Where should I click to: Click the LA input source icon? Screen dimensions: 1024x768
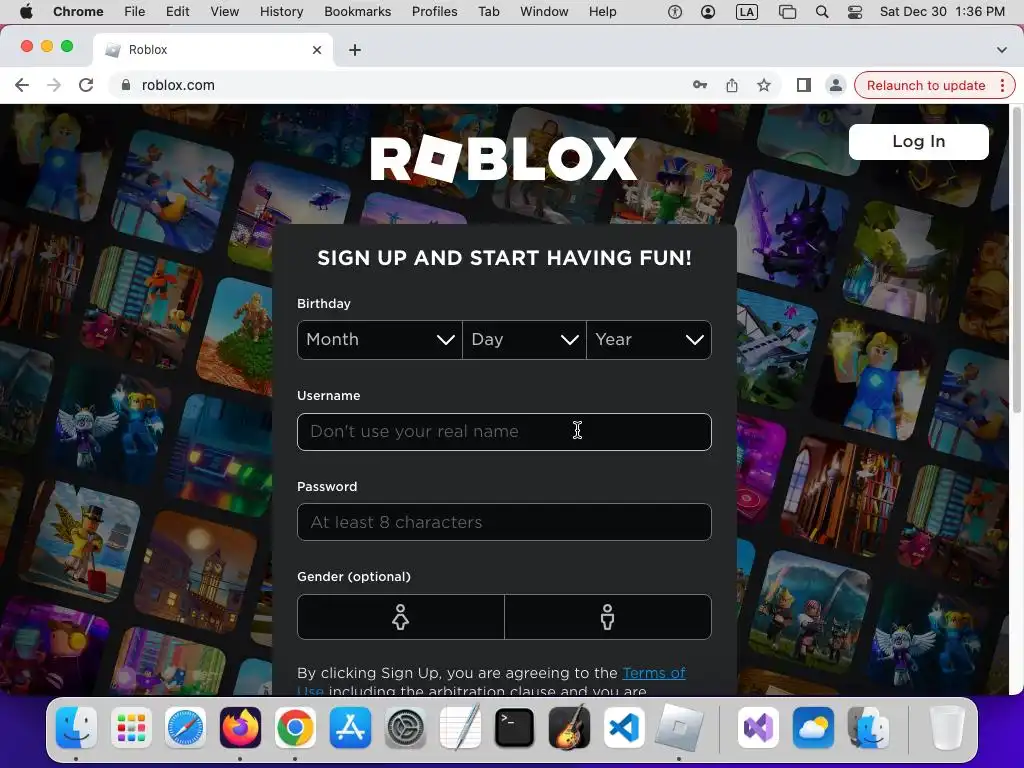point(747,12)
